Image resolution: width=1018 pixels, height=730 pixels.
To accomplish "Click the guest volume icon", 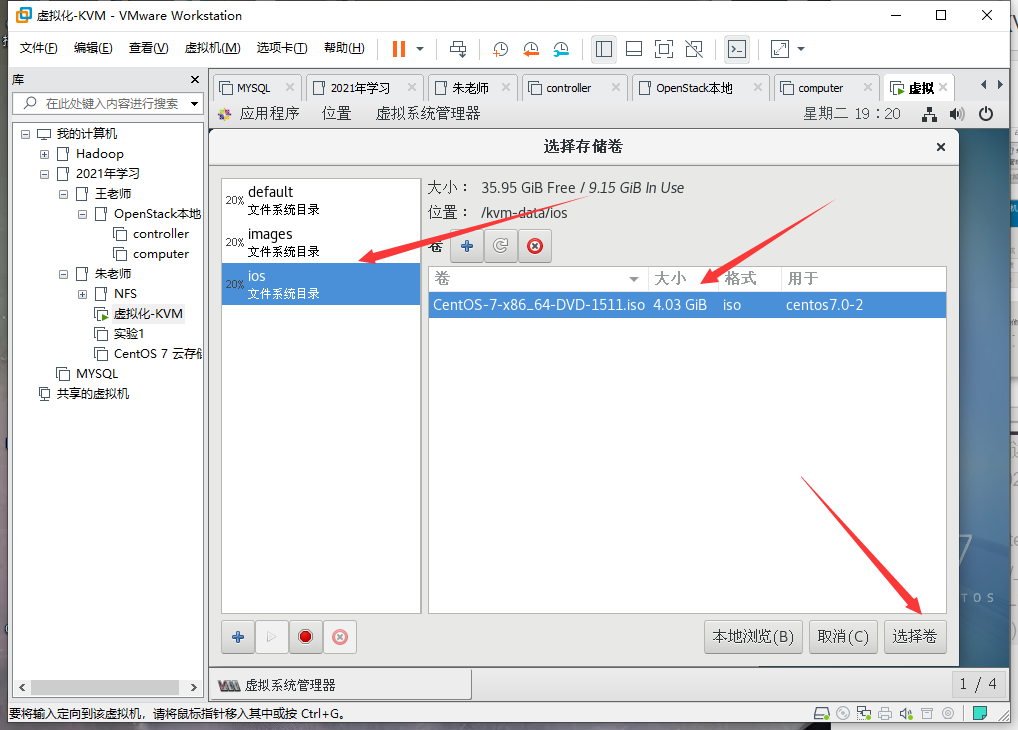I will [x=956, y=114].
